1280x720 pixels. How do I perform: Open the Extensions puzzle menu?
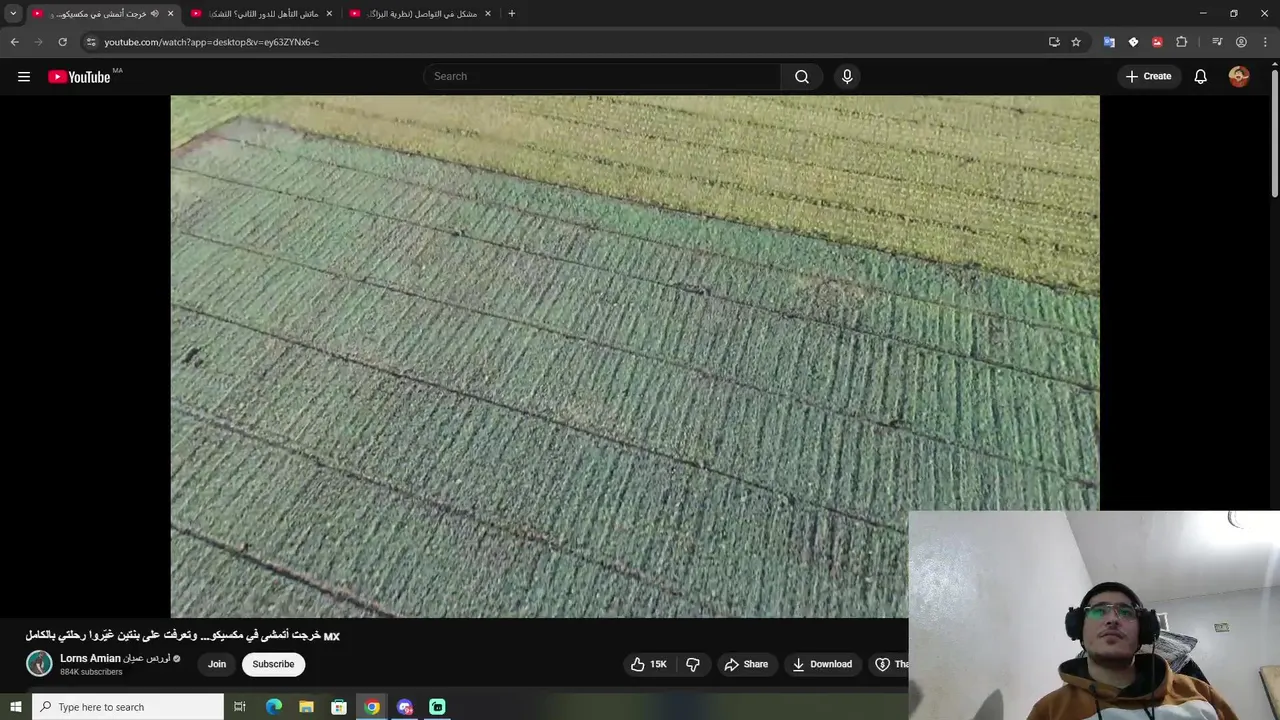pyautogui.click(x=1182, y=42)
